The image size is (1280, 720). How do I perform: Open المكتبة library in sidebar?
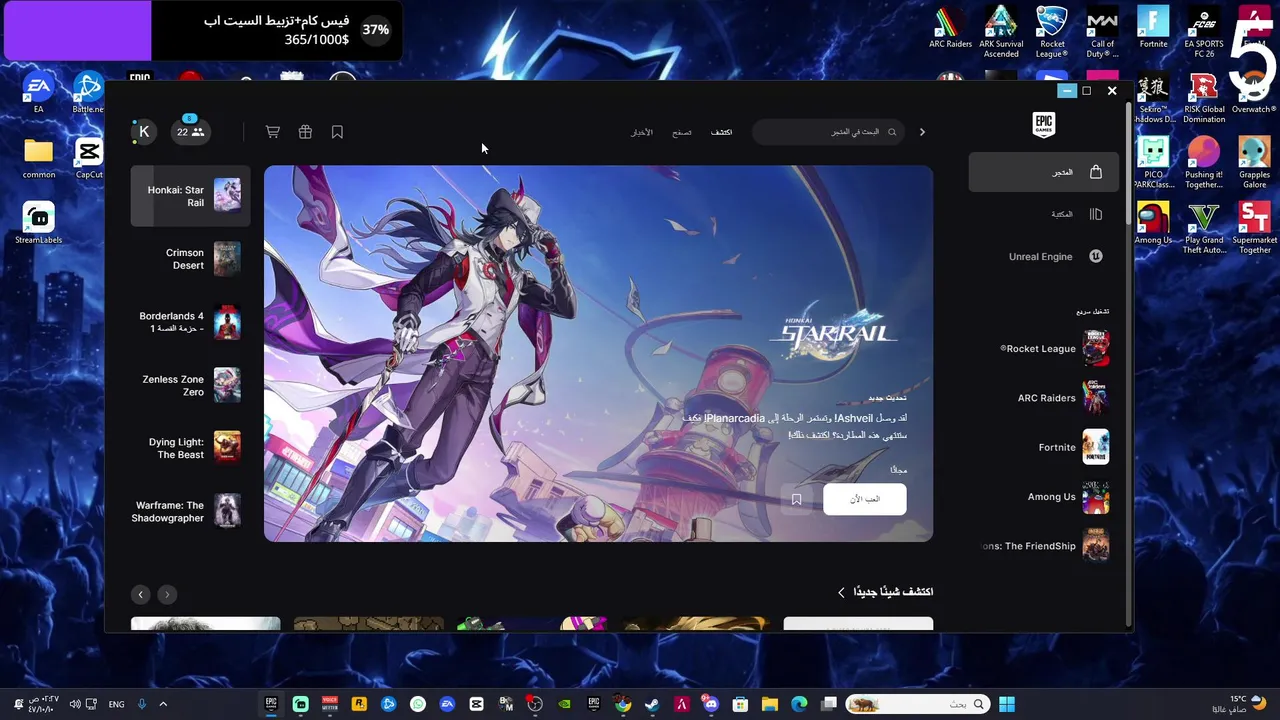click(1043, 214)
